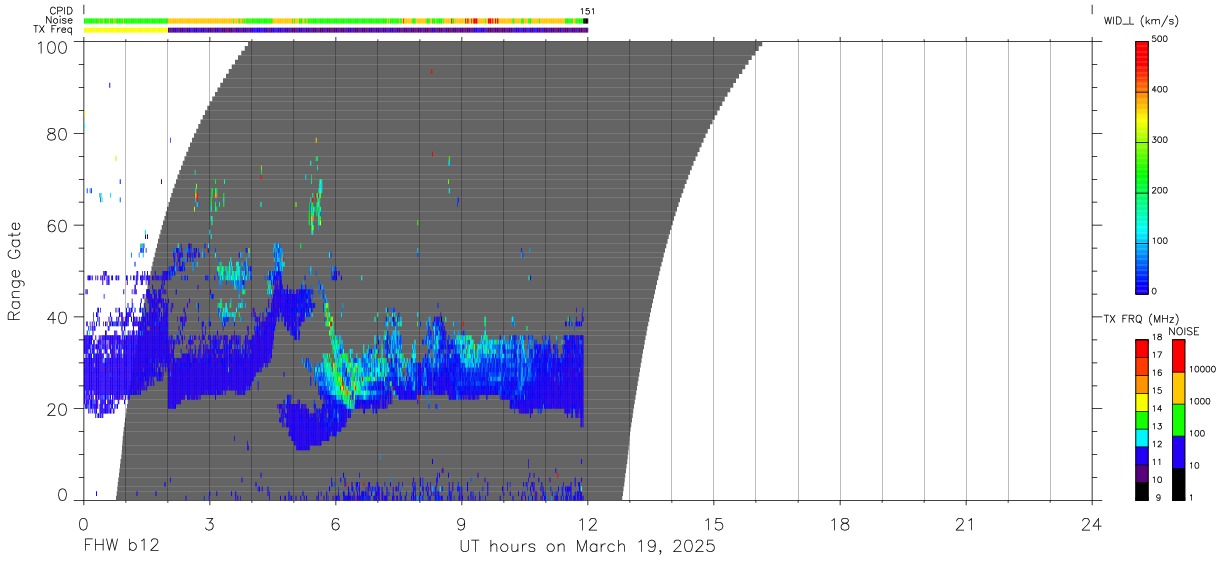The width and height of the screenshot is (1228, 567).
Task: Click '20' on the Range Gate axis
Action: (58, 408)
